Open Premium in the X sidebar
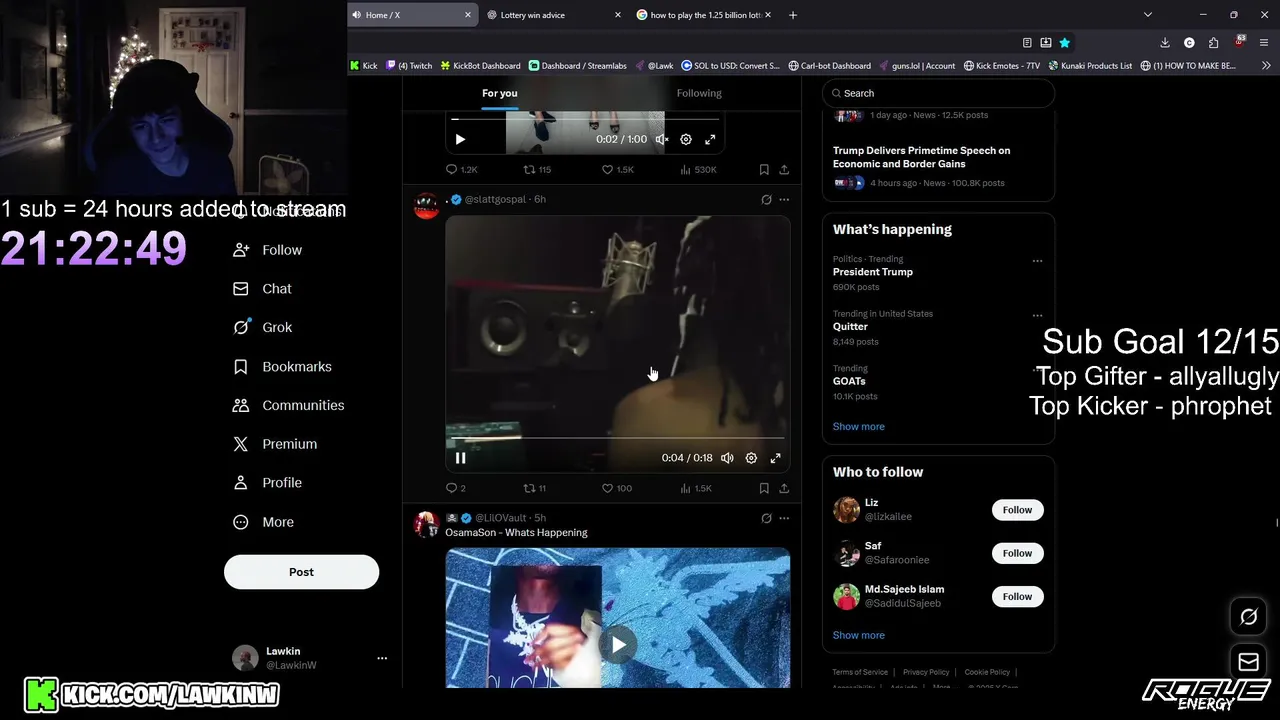The image size is (1280, 720). tap(275, 444)
